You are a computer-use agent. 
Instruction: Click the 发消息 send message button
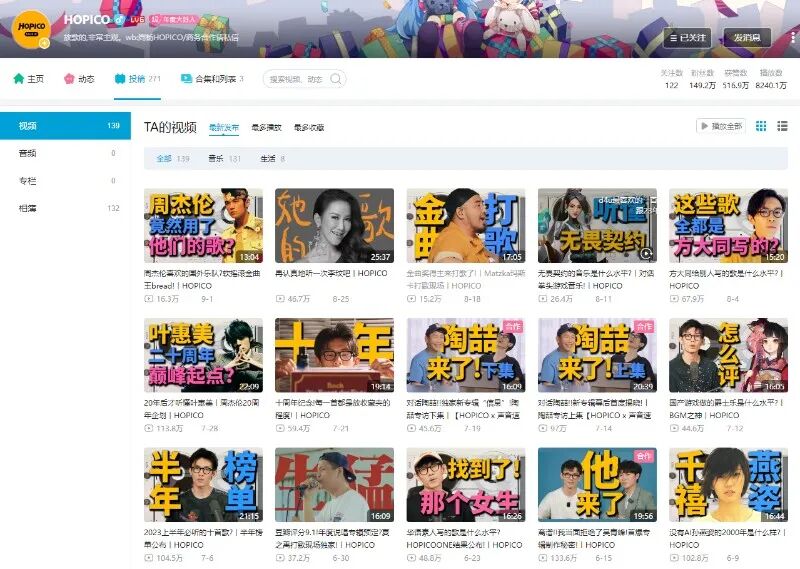tap(747, 38)
